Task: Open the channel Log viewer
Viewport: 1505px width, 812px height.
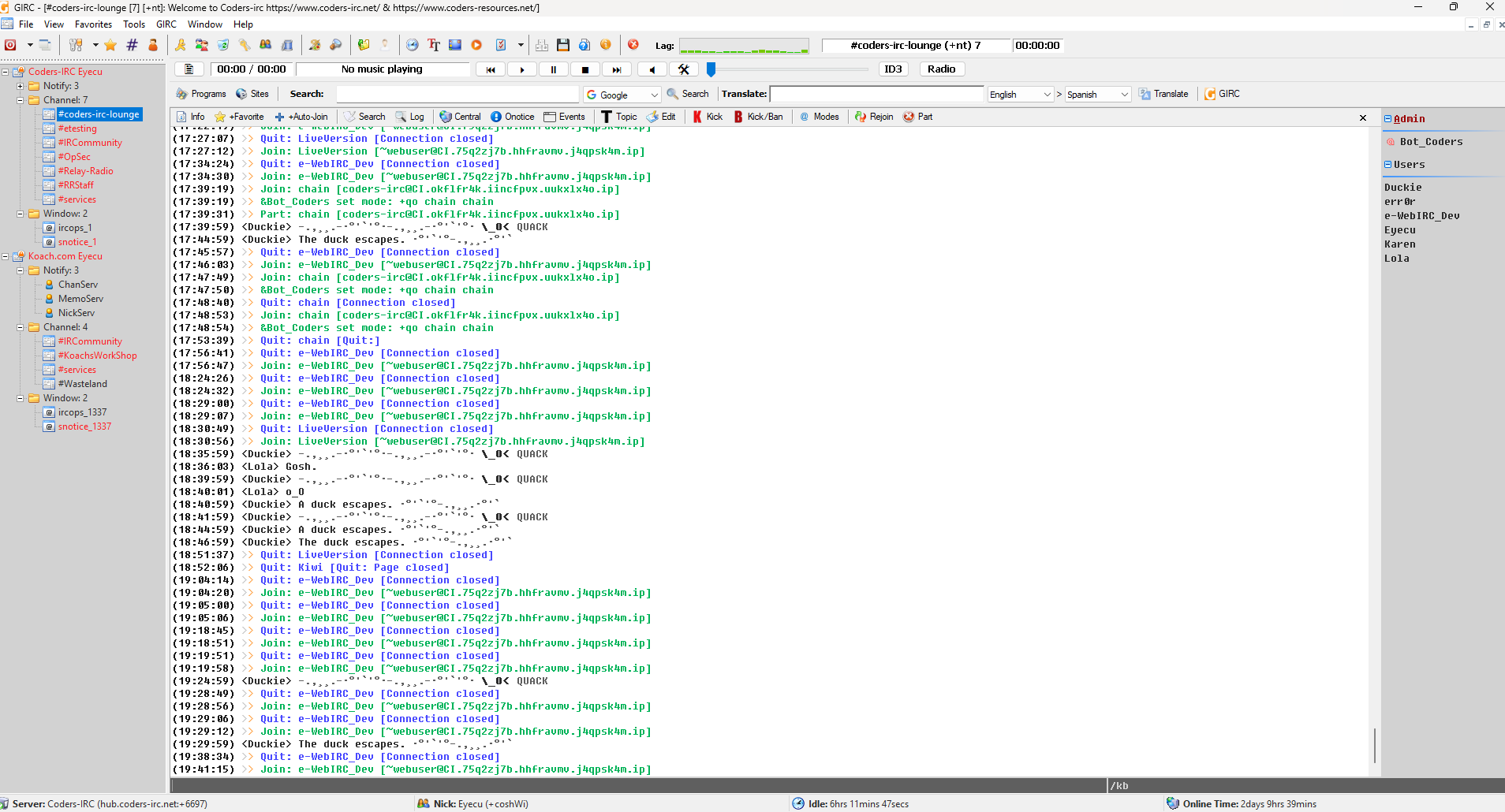Action: (x=409, y=117)
